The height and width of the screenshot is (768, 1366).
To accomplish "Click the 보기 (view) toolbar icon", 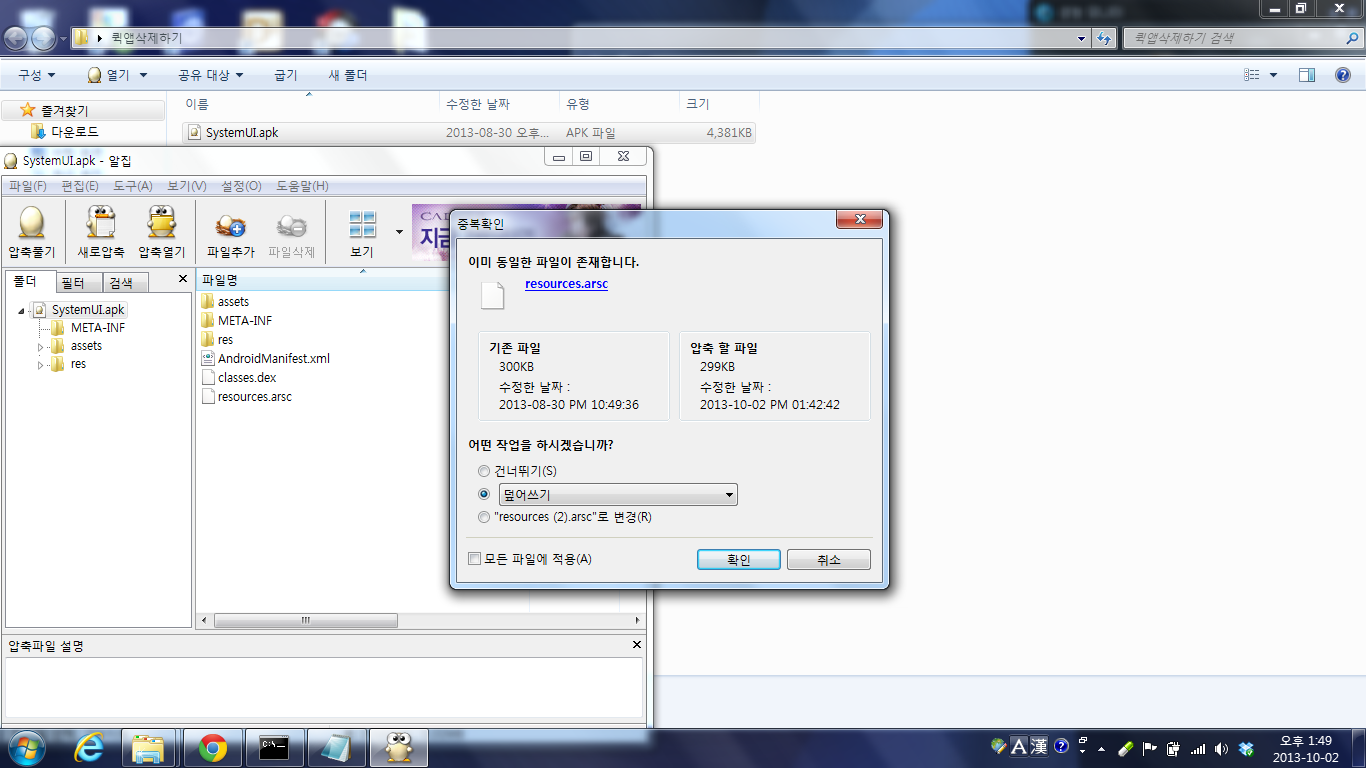I will [363, 223].
